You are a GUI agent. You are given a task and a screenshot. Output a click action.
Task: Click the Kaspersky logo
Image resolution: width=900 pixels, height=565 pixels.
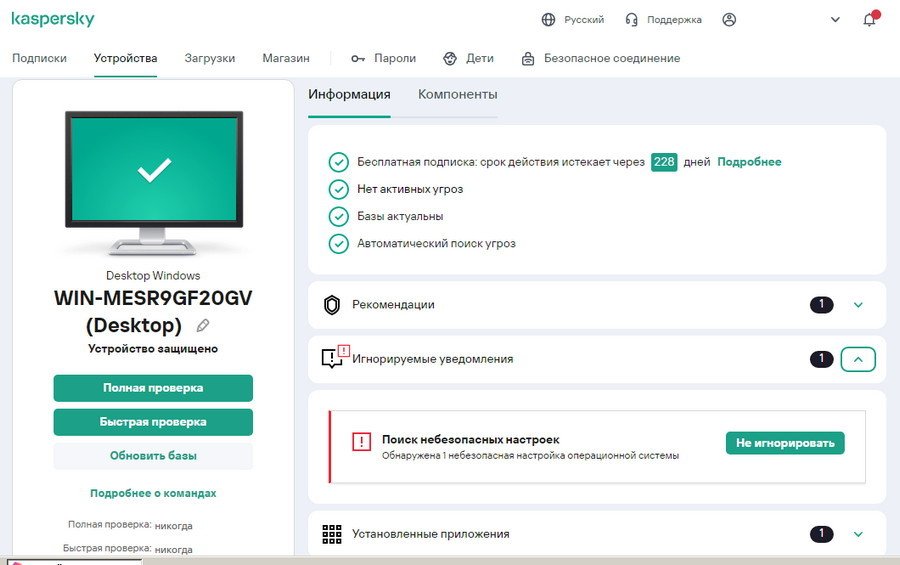point(53,19)
